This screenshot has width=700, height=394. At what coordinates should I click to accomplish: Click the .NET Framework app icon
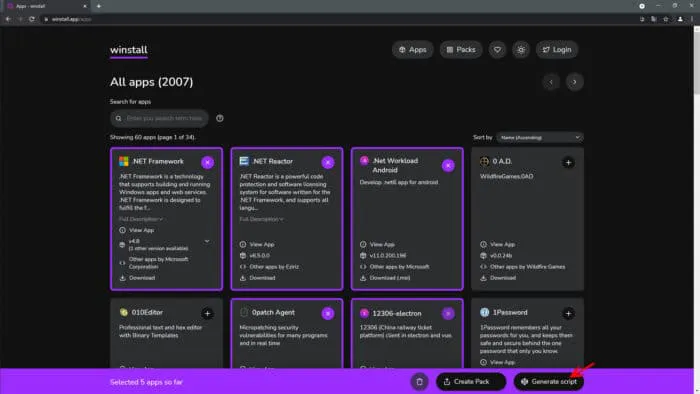124,161
